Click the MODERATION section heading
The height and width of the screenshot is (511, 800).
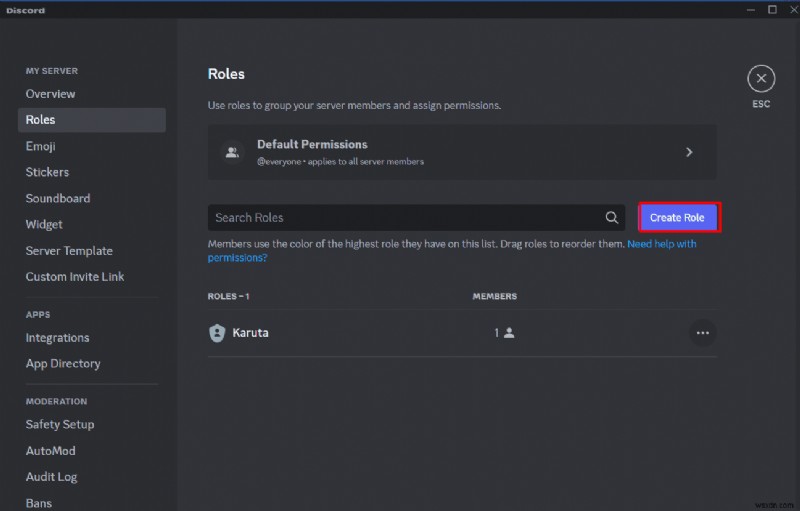56,401
